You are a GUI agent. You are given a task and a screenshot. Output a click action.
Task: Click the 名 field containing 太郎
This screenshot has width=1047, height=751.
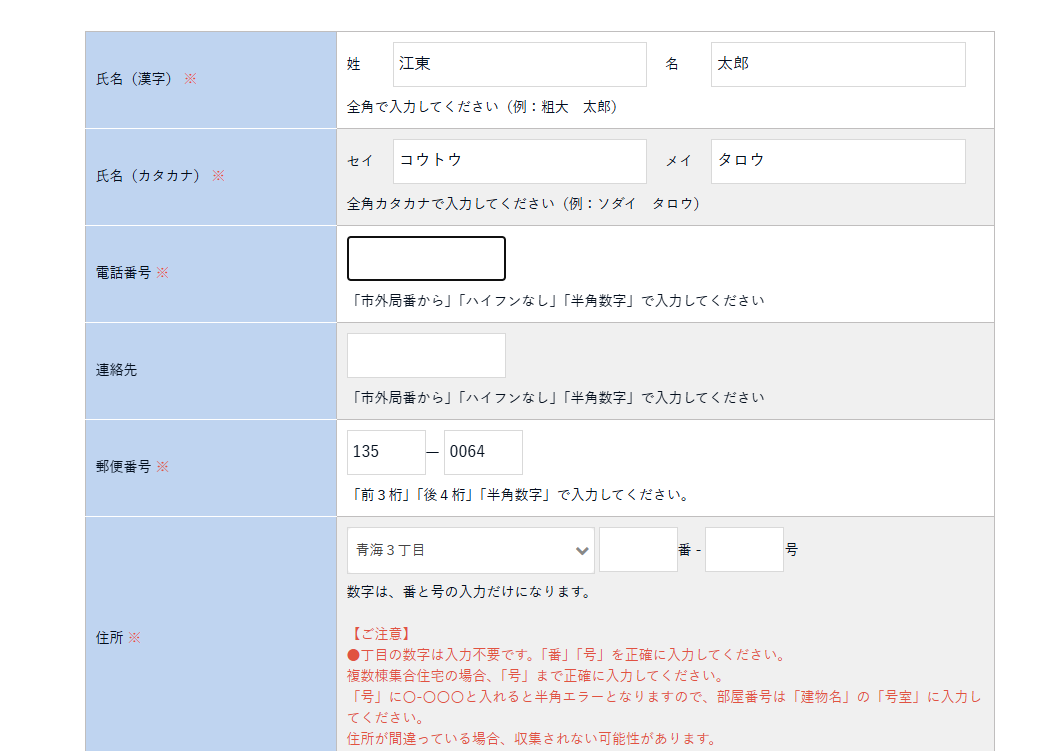(x=837, y=64)
